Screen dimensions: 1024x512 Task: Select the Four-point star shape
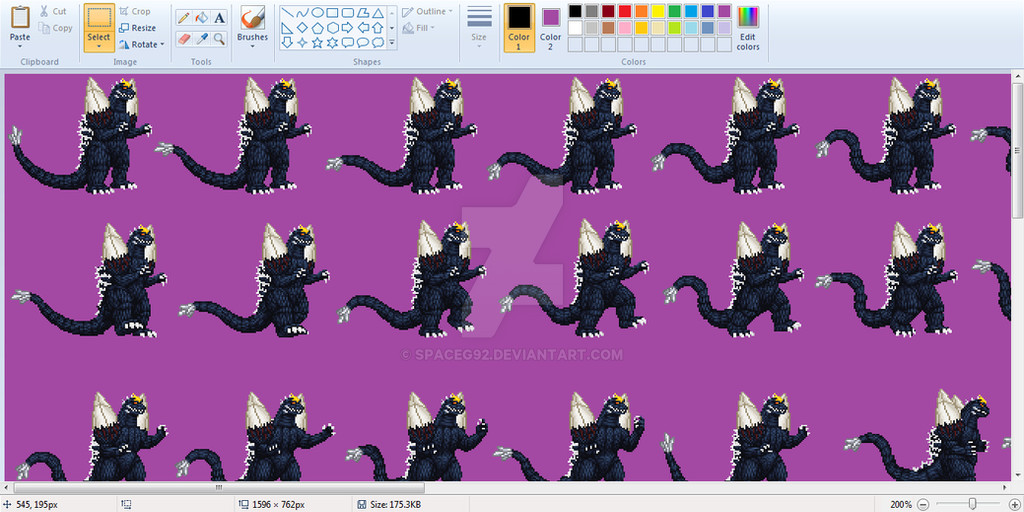point(302,42)
